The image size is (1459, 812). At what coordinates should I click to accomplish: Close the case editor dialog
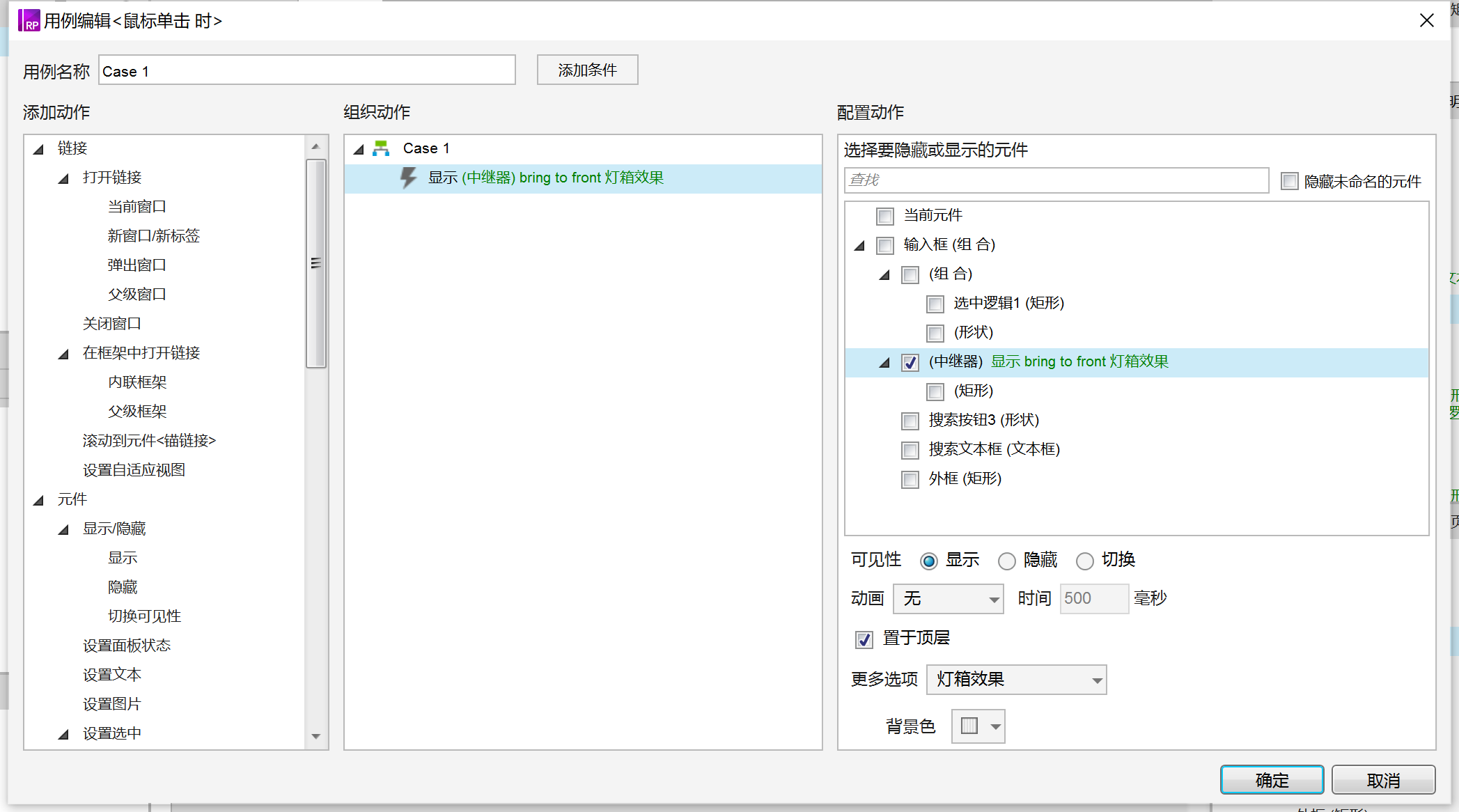pyautogui.click(x=1426, y=20)
